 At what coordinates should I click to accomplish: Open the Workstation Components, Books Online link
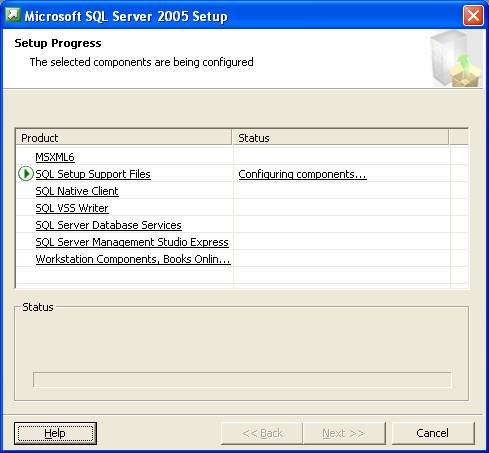coord(133,259)
